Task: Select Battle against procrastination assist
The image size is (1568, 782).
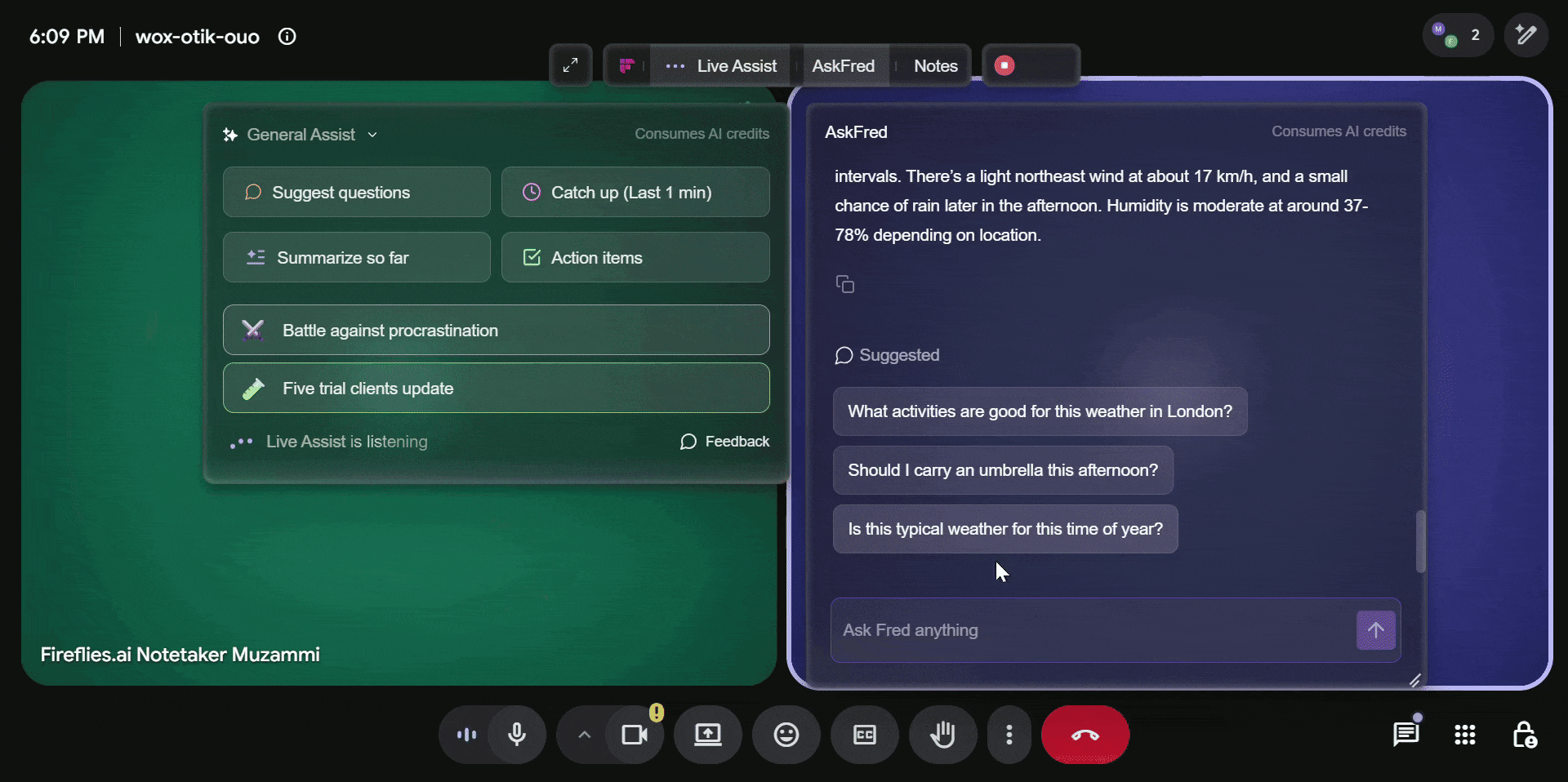Action: (497, 330)
